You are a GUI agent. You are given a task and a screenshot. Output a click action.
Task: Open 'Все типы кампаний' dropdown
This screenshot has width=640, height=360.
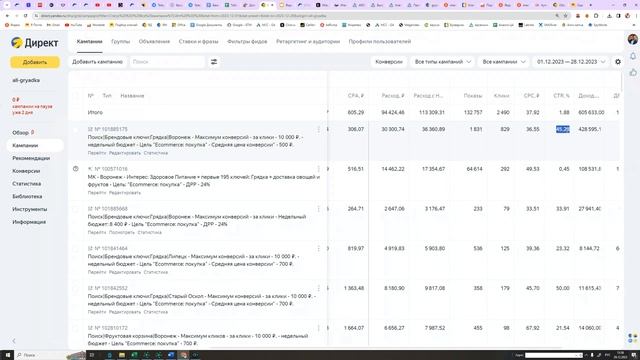pos(442,62)
